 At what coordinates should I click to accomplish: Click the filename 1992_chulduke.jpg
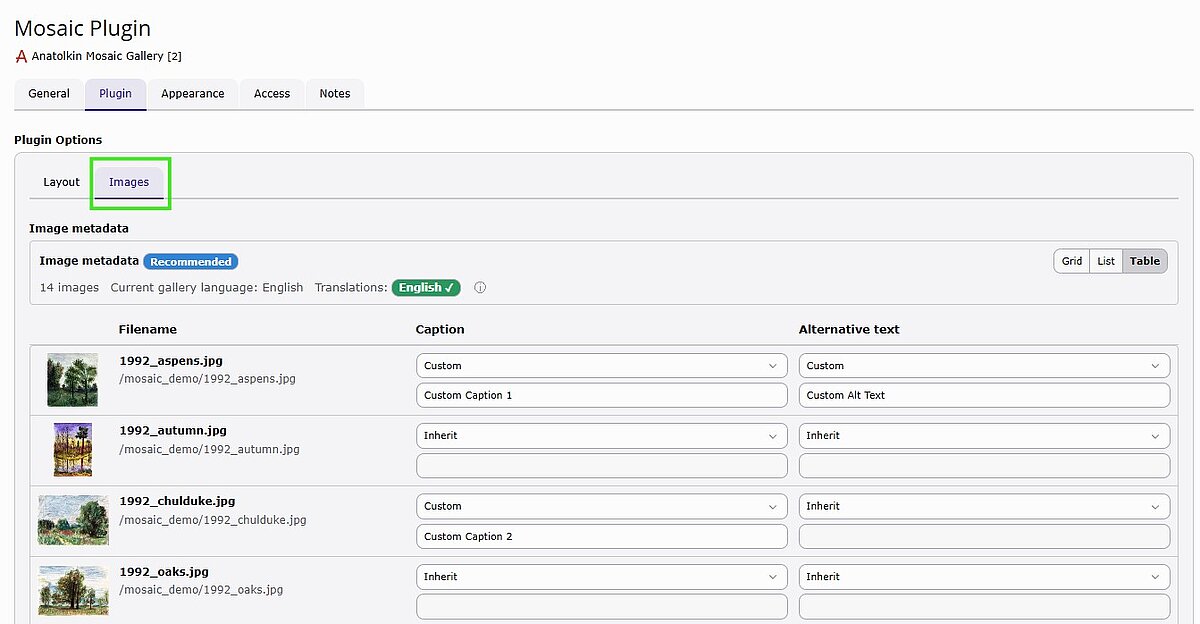coord(177,501)
